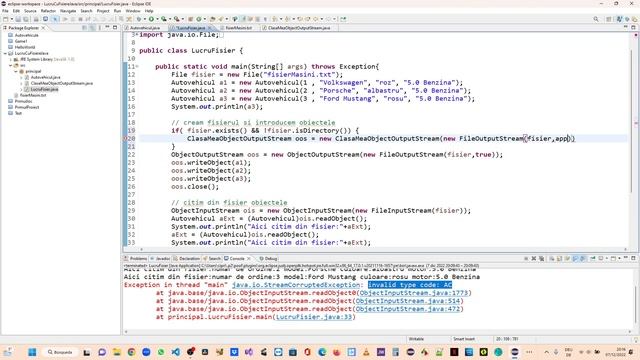This screenshot has height=360, width=640.
Task: Open the Refactor menu
Action: click(x=48, y=11)
